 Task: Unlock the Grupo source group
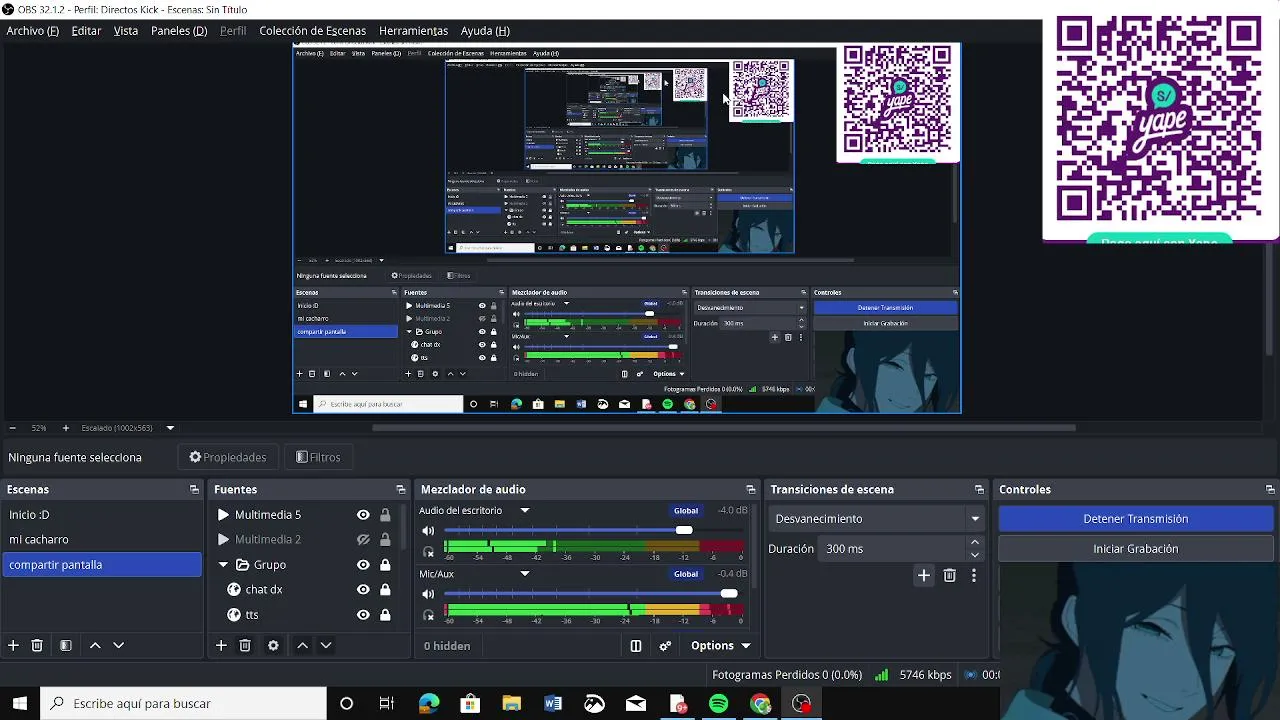click(x=385, y=565)
